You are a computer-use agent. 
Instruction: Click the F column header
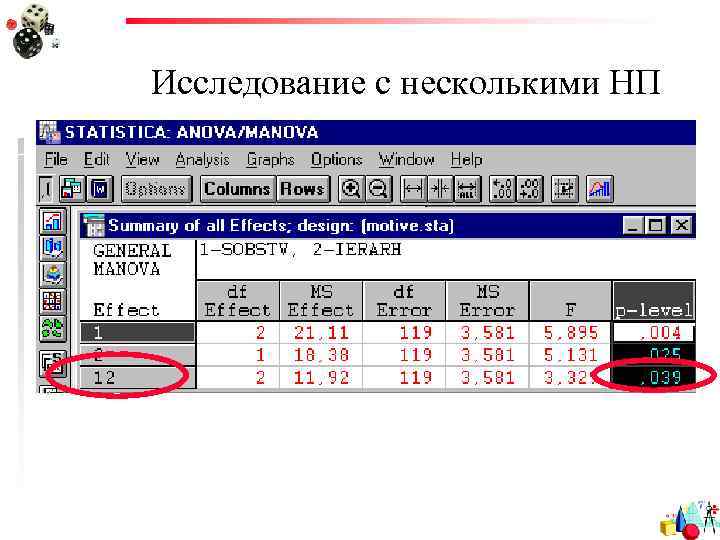[x=570, y=301]
